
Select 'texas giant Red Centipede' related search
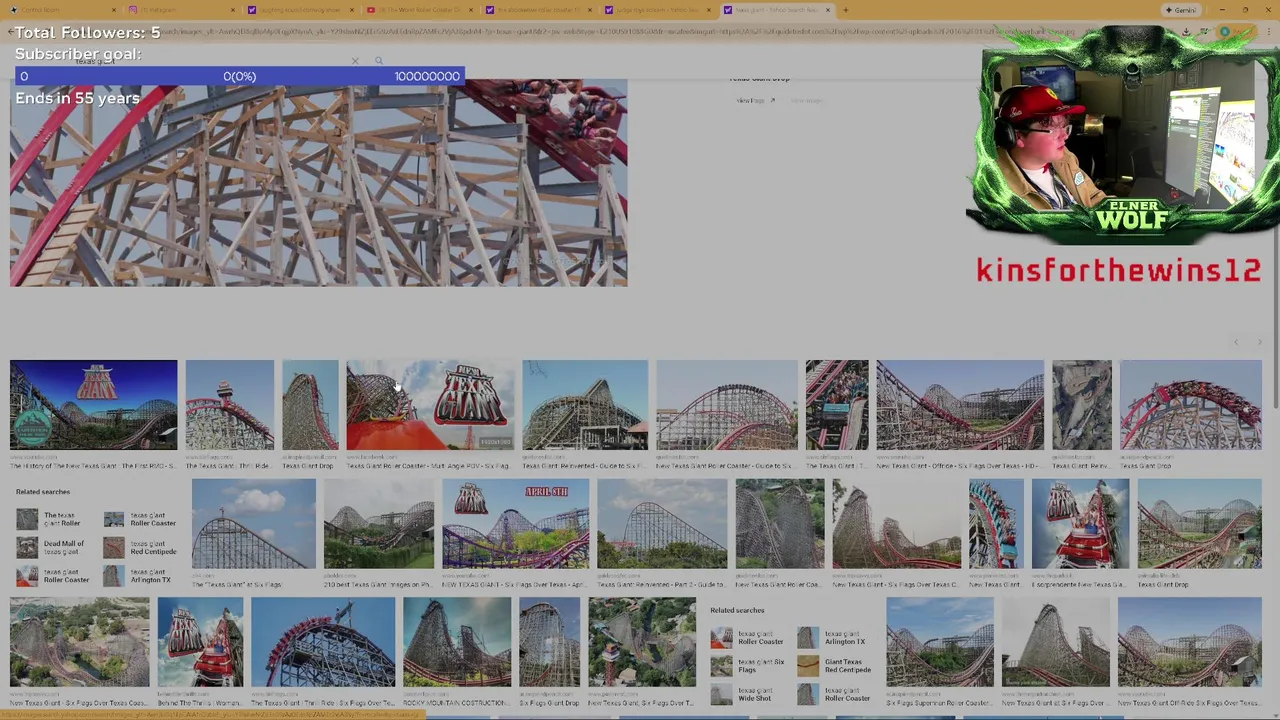pyautogui.click(x=141, y=548)
